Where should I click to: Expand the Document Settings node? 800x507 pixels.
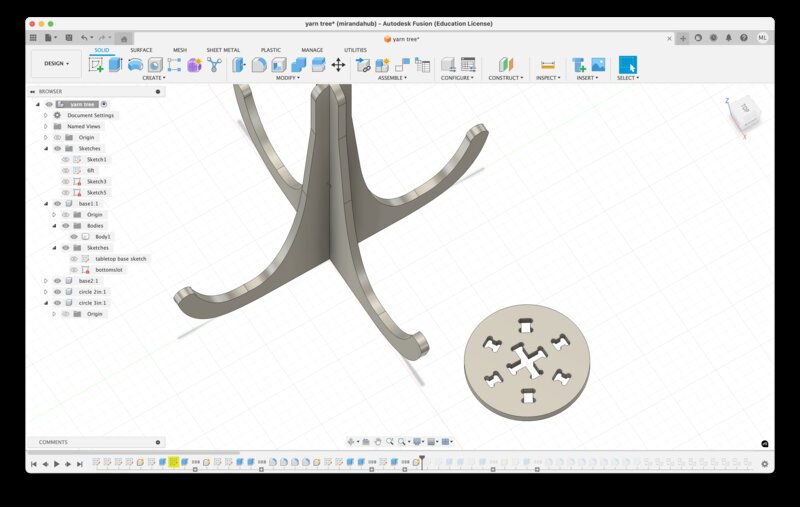pos(45,115)
